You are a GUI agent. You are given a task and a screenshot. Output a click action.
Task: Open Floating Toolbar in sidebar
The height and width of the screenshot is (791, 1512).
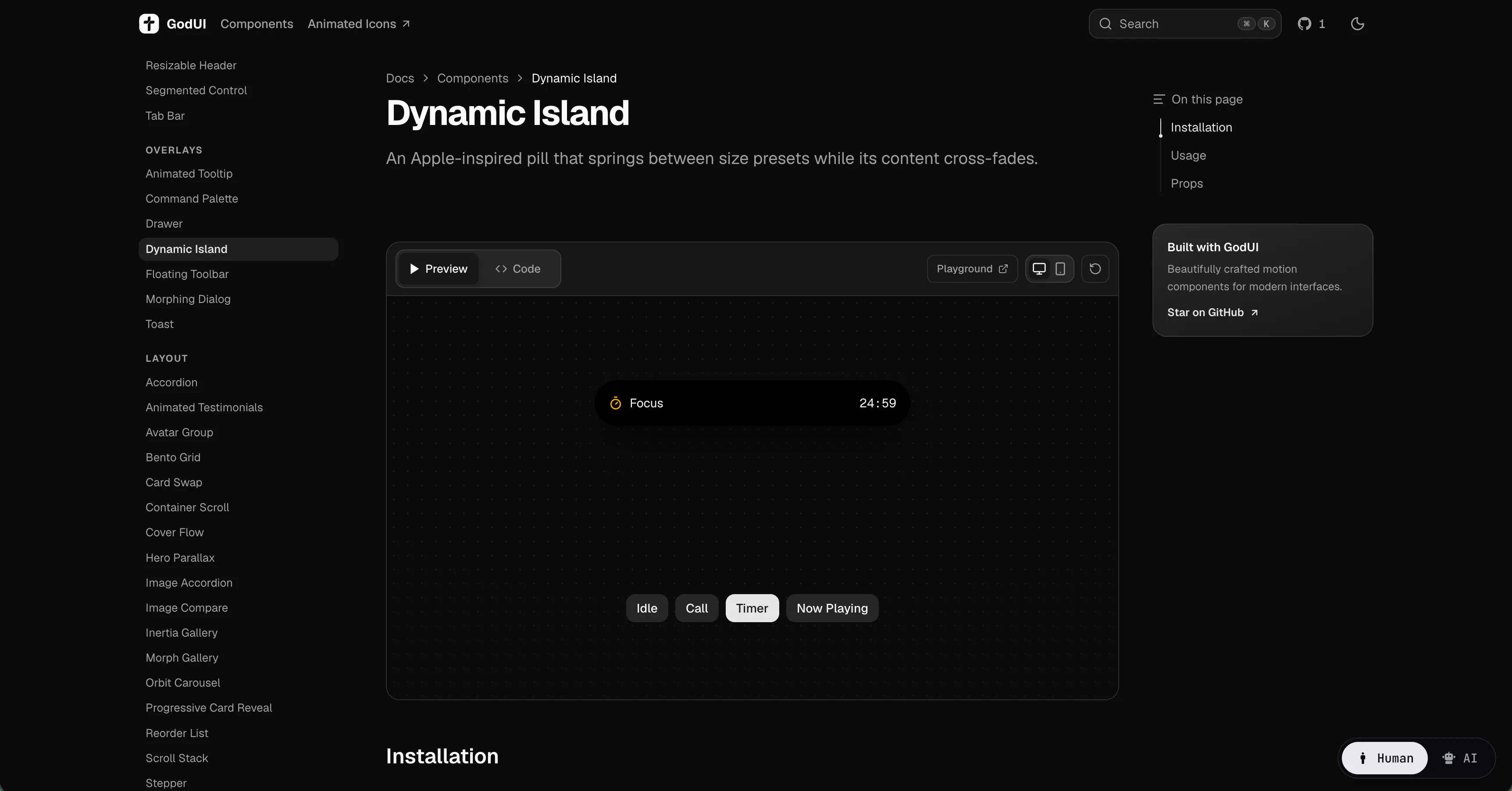[x=187, y=274]
